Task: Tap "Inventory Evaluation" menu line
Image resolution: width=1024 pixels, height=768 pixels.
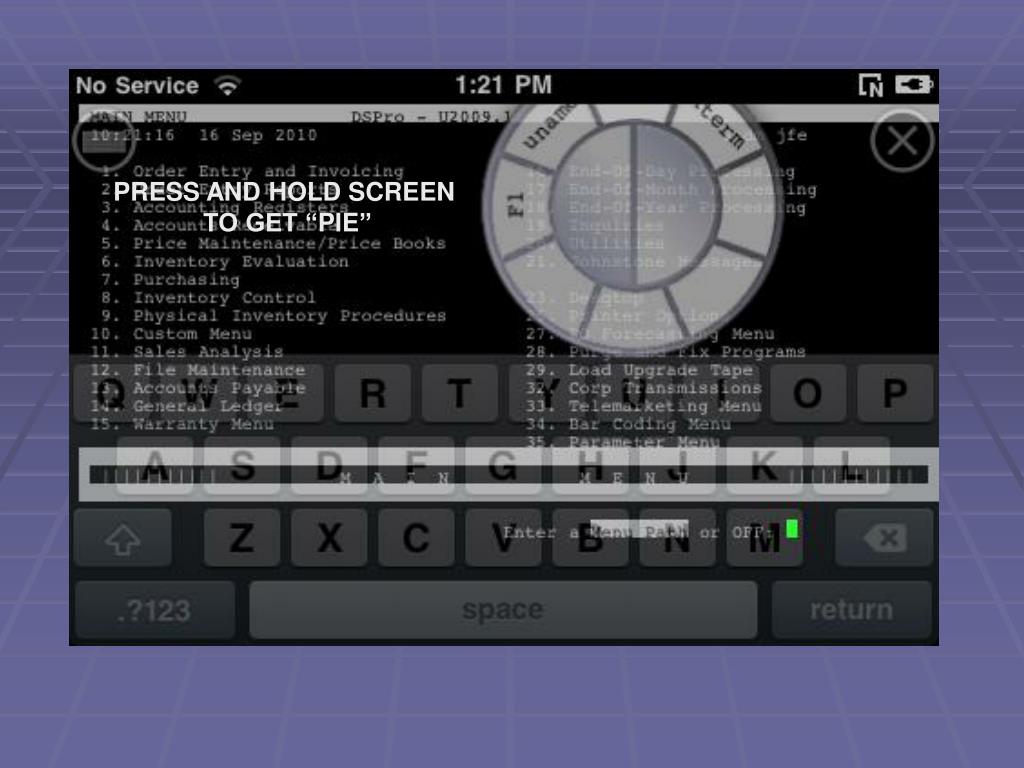Action: (225, 262)
